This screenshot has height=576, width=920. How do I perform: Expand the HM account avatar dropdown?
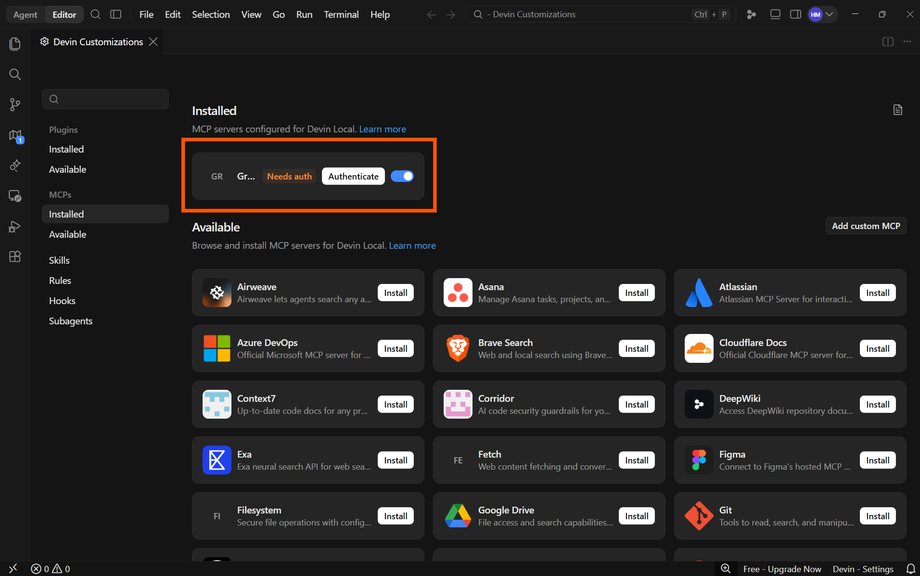pyautogui.click(x=821, y=15)
